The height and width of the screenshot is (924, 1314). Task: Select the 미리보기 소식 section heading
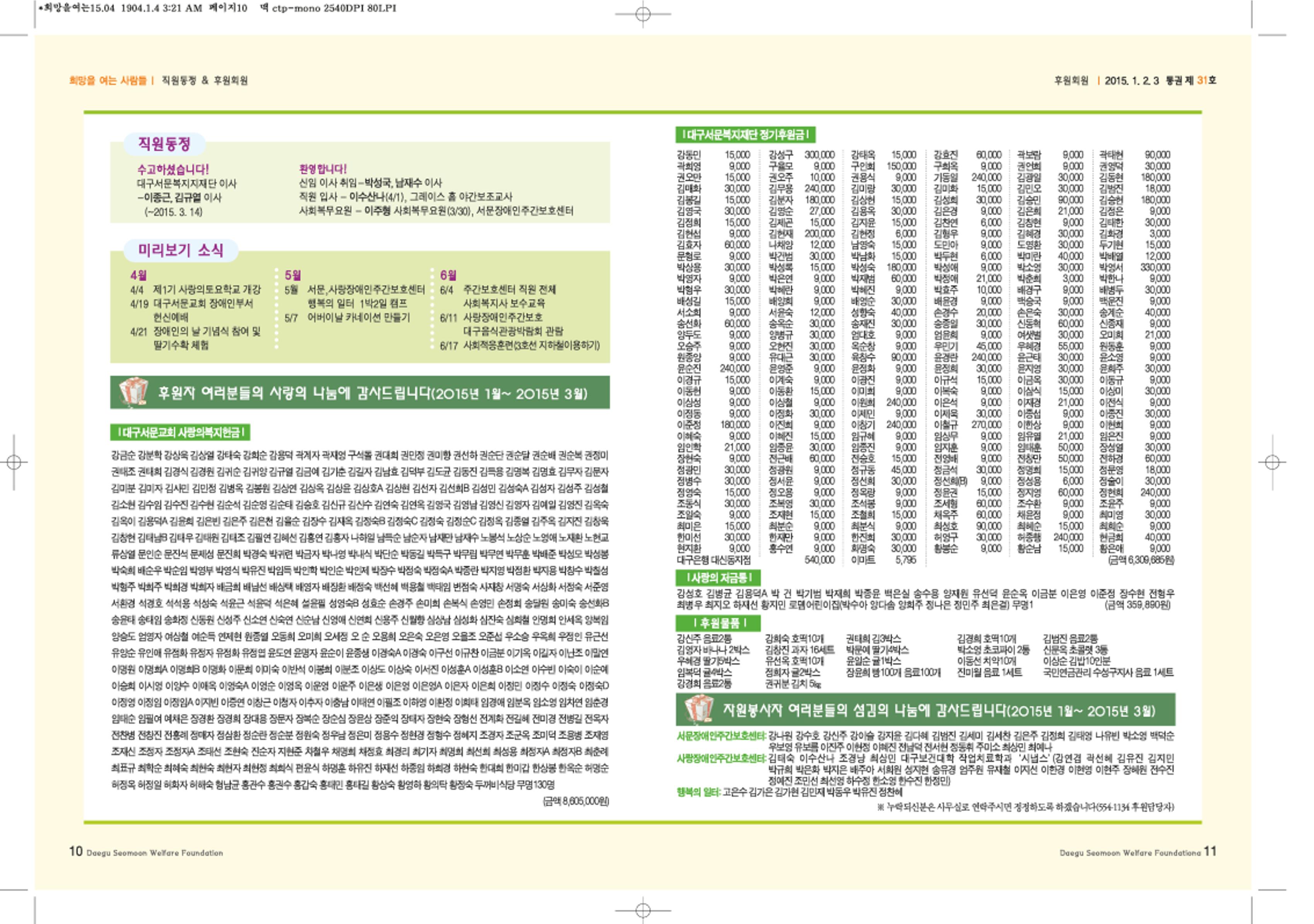tap(181, 250)
